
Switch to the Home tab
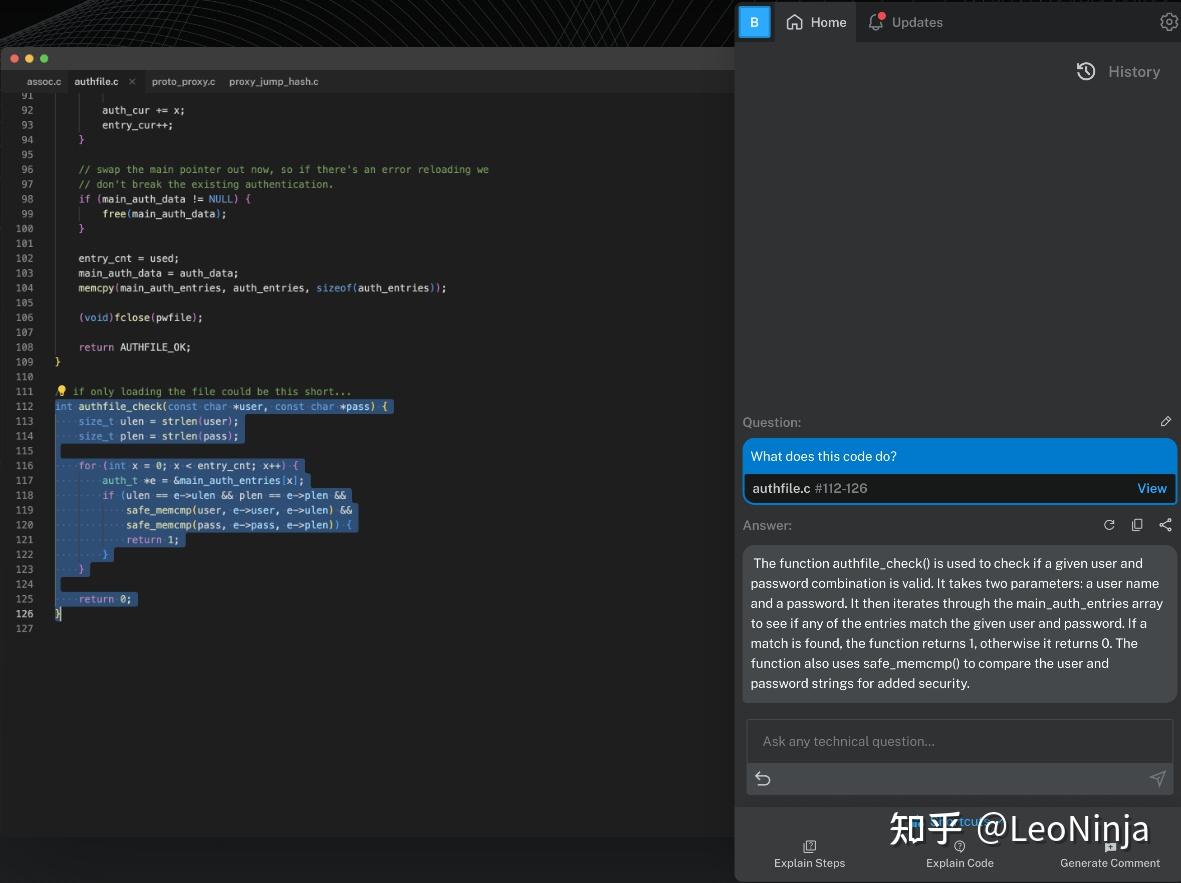pyautogui.click(x=816, y=23)
